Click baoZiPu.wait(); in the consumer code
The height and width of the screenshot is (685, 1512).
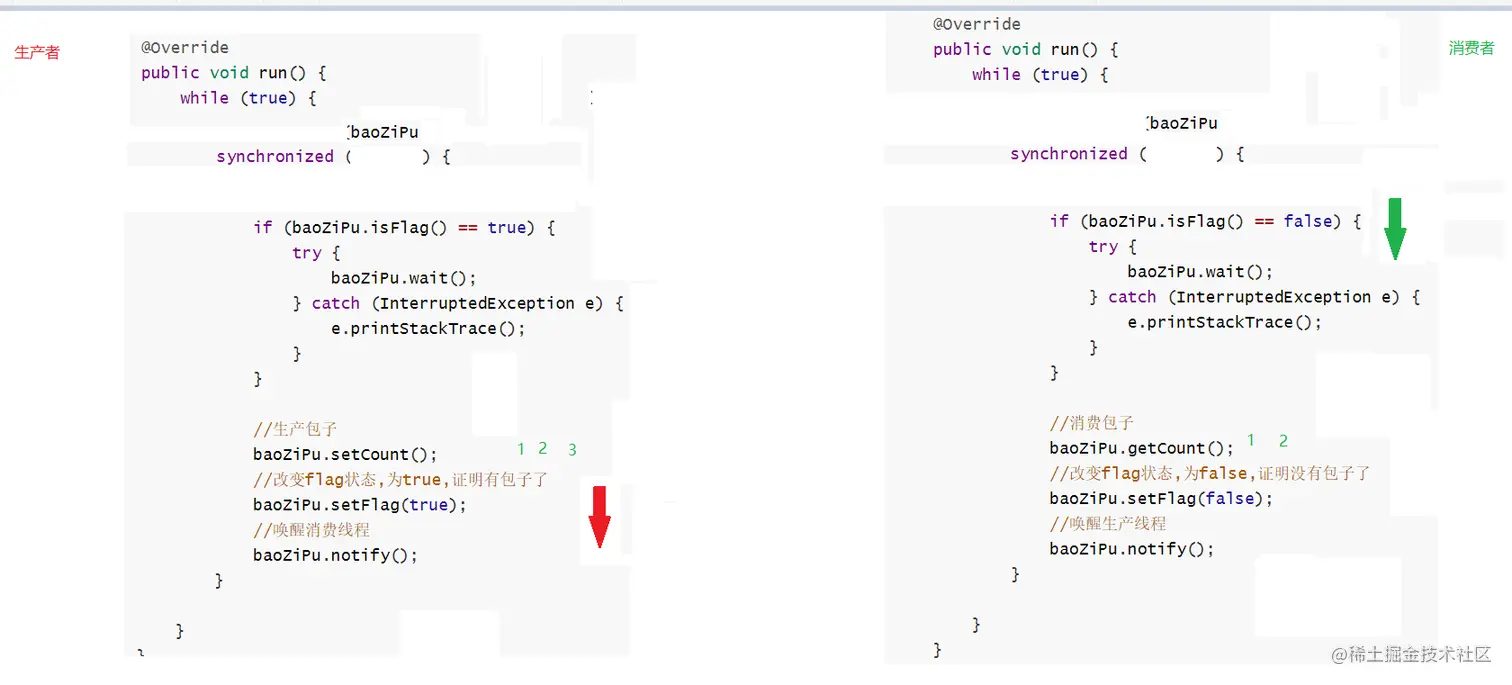1200,272
